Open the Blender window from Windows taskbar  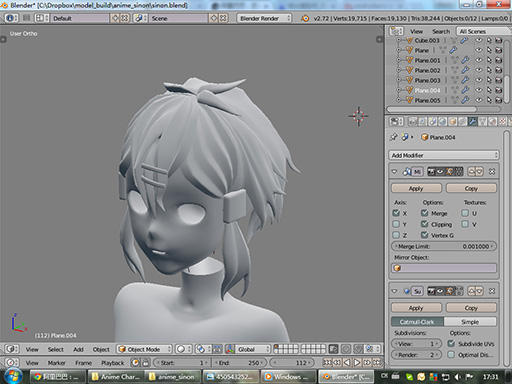(x=347, y=377)
